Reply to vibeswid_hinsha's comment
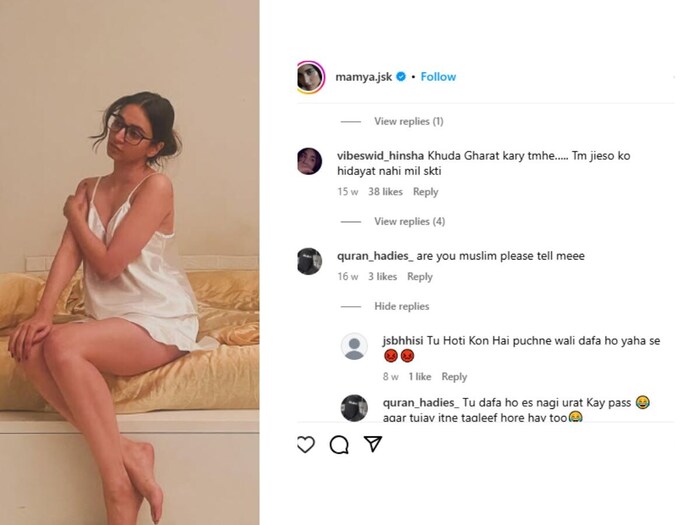The width and height of the screenshot is (700, 525). pyautogui.click(x=426, y=192)
